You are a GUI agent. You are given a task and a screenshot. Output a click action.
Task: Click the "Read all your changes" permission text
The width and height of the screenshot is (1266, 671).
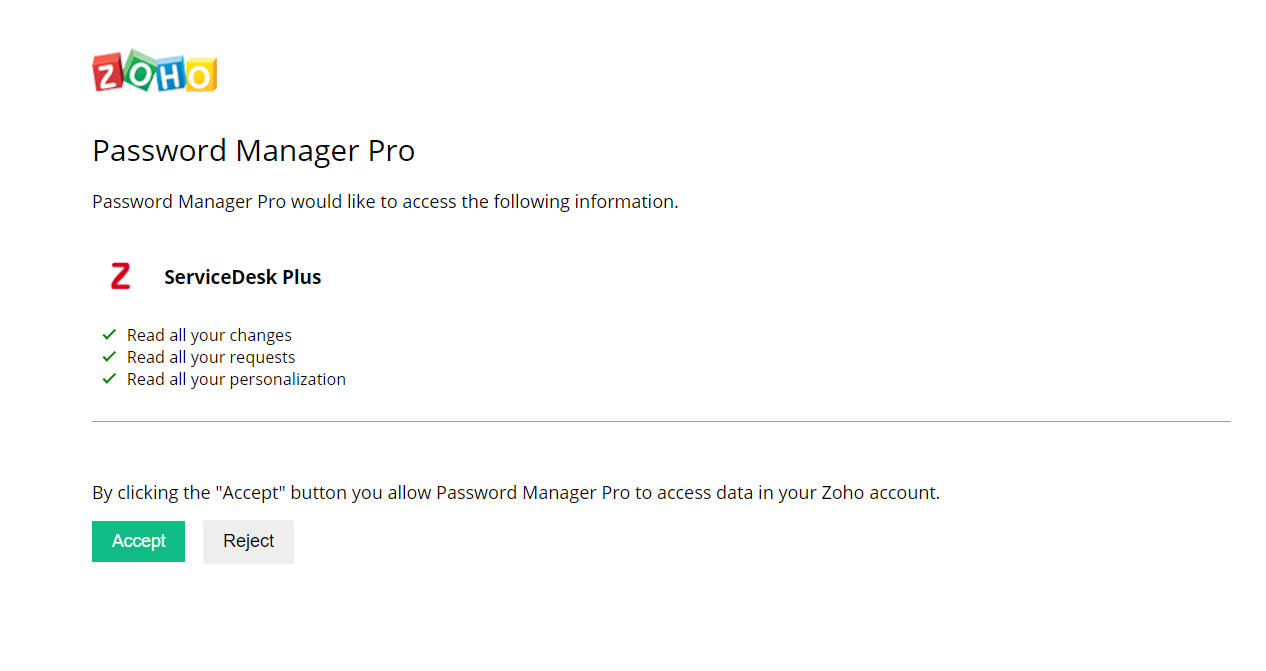point(209,336)
